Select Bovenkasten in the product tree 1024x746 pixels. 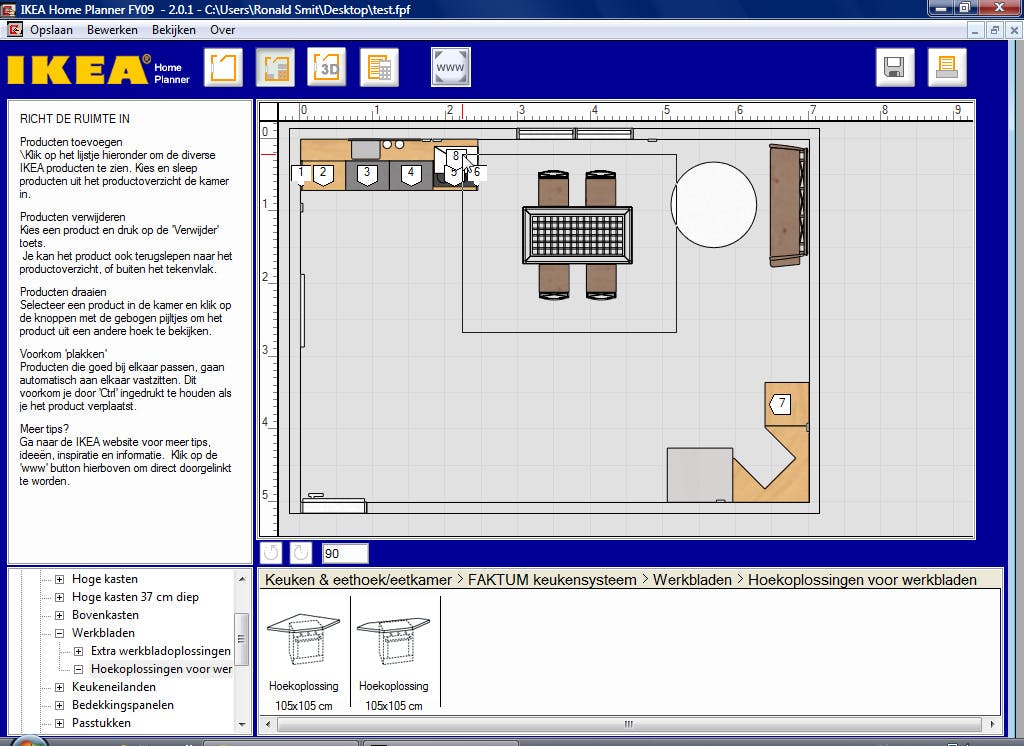(105, 615)
